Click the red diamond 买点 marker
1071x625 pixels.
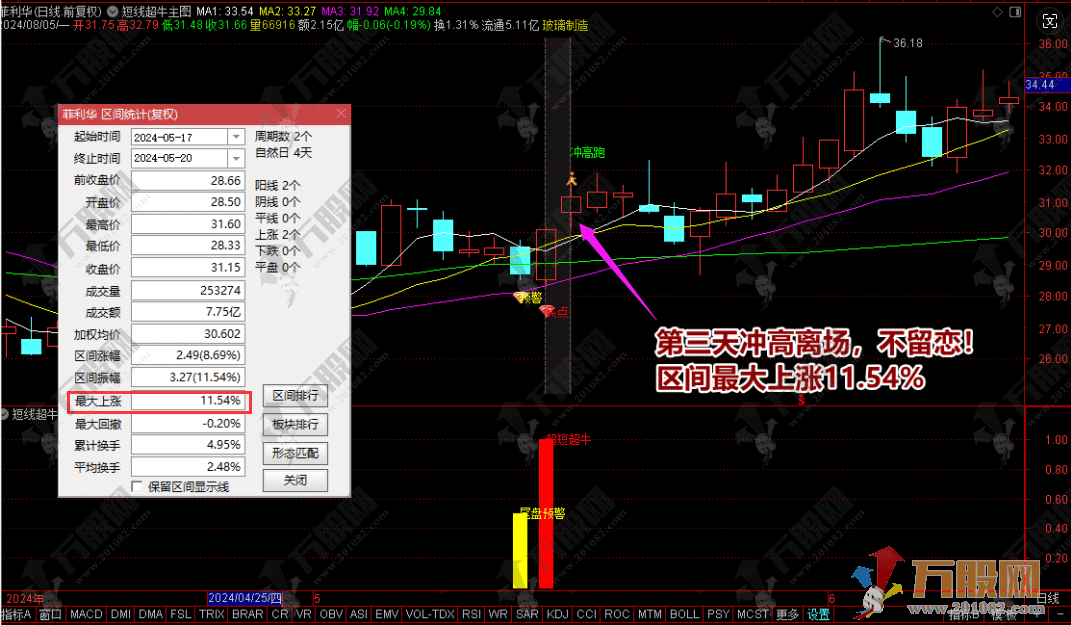(547, 311)
